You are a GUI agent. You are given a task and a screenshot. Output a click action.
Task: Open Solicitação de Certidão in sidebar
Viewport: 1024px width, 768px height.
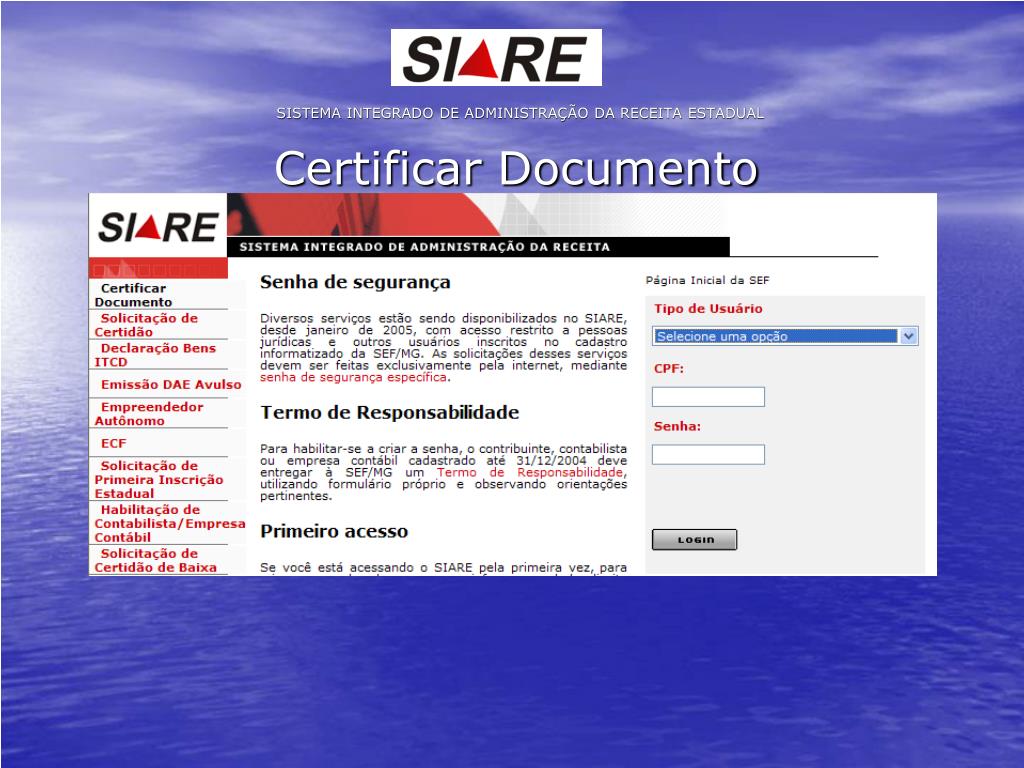pyautogui.click(x=146, y=325)
